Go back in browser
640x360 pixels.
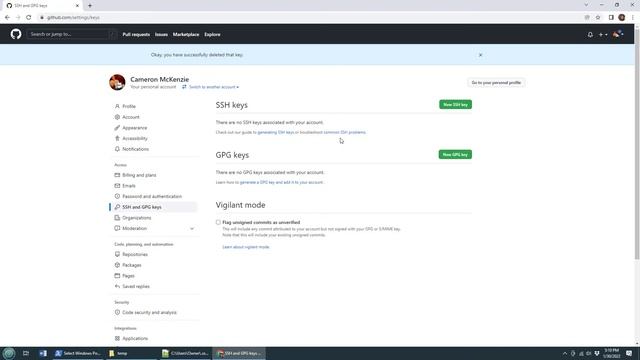click(7, 18)
